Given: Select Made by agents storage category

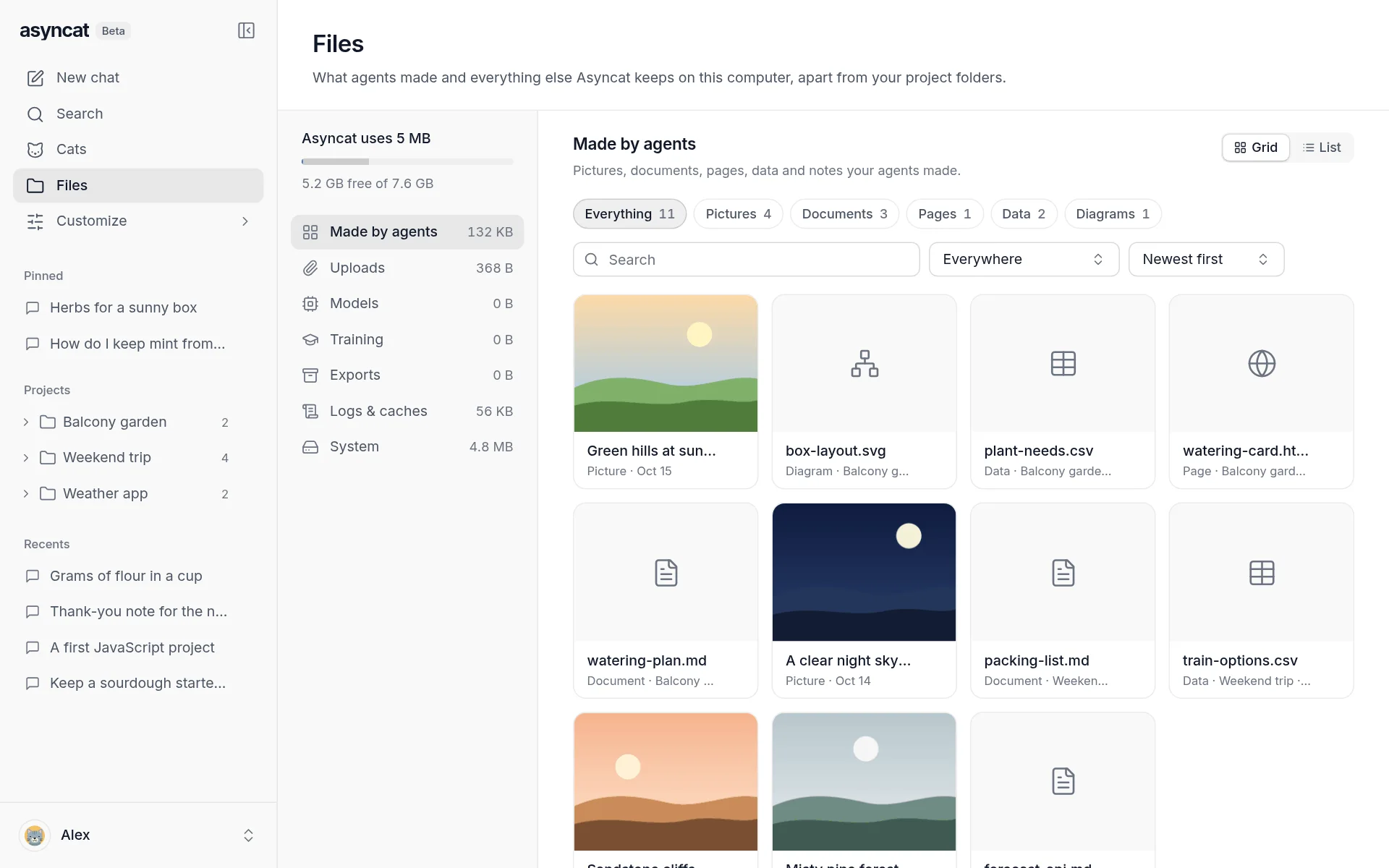Looking at the screenshot, I should point(407,232).
